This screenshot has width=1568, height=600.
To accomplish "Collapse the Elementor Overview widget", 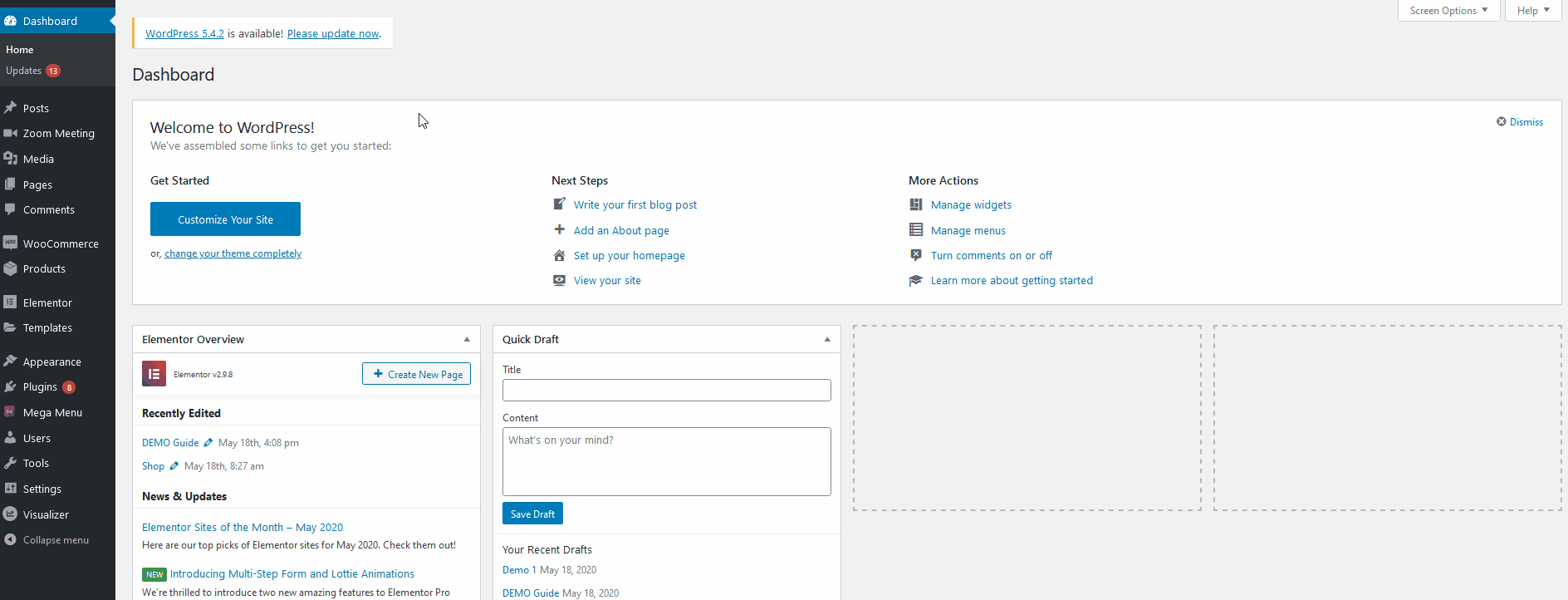I will point(467,339).
